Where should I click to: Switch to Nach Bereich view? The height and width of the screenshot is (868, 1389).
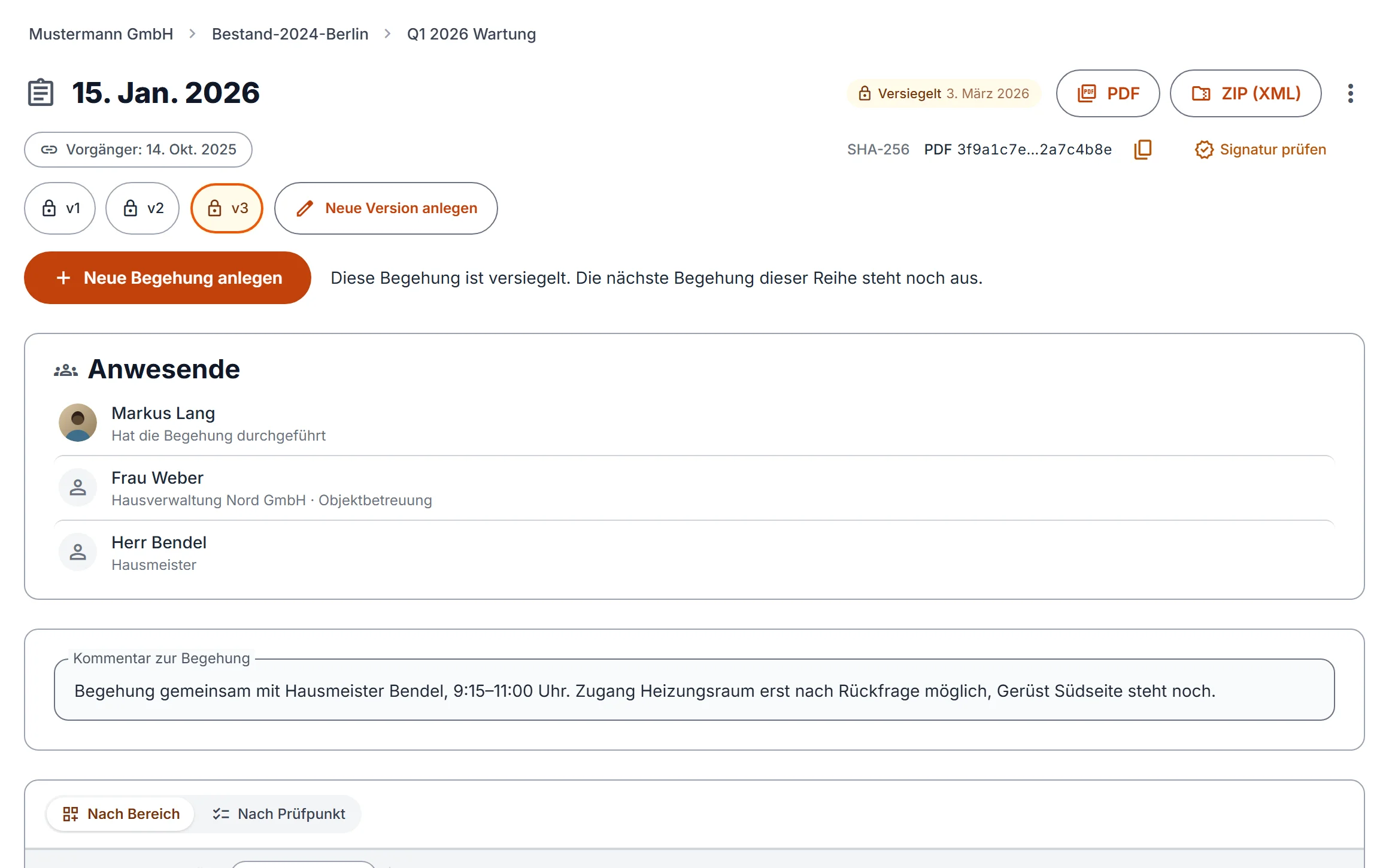121,814
